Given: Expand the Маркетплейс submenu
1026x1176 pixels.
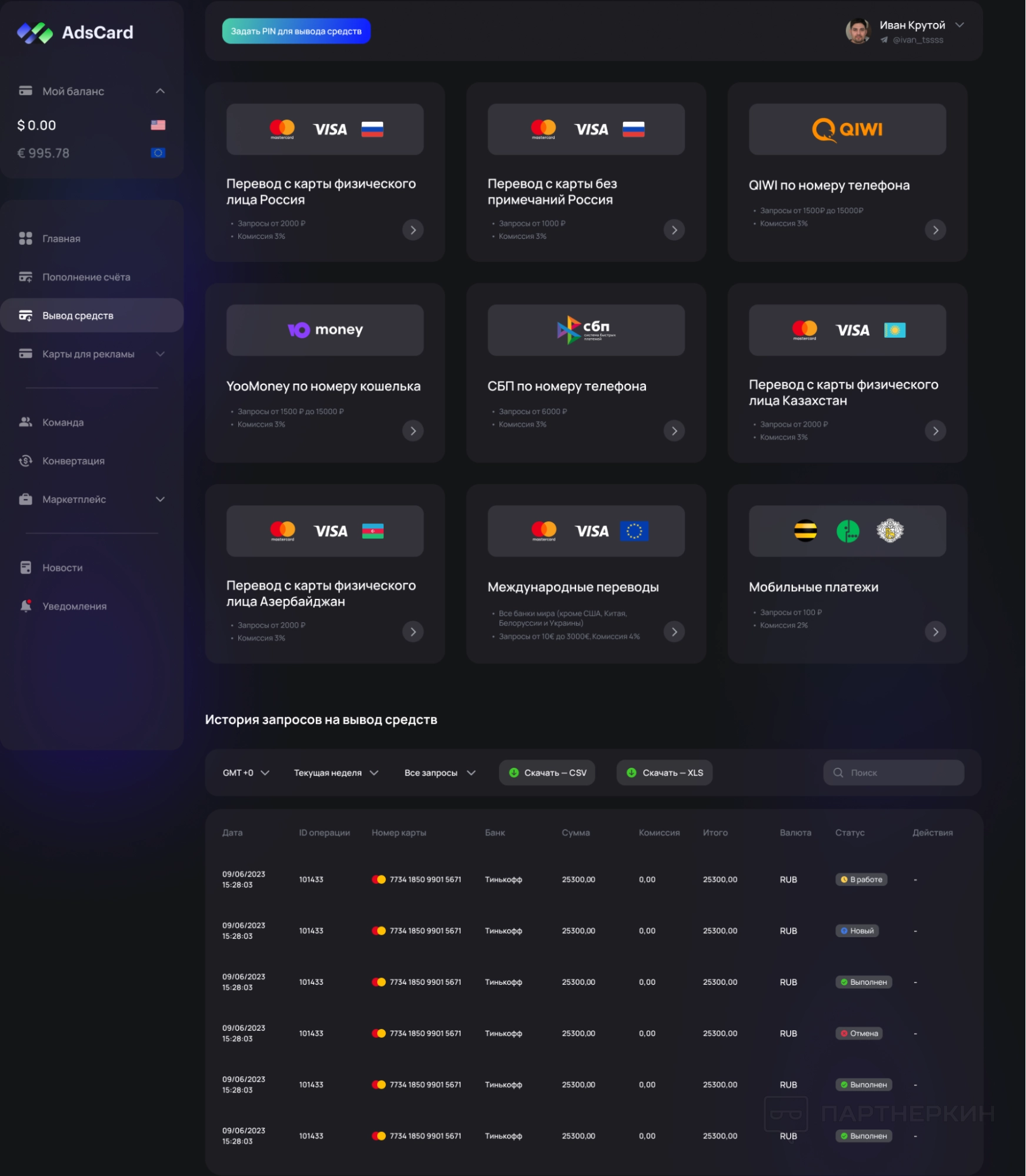Looking at the screenshot, I should tap(160, 499).
